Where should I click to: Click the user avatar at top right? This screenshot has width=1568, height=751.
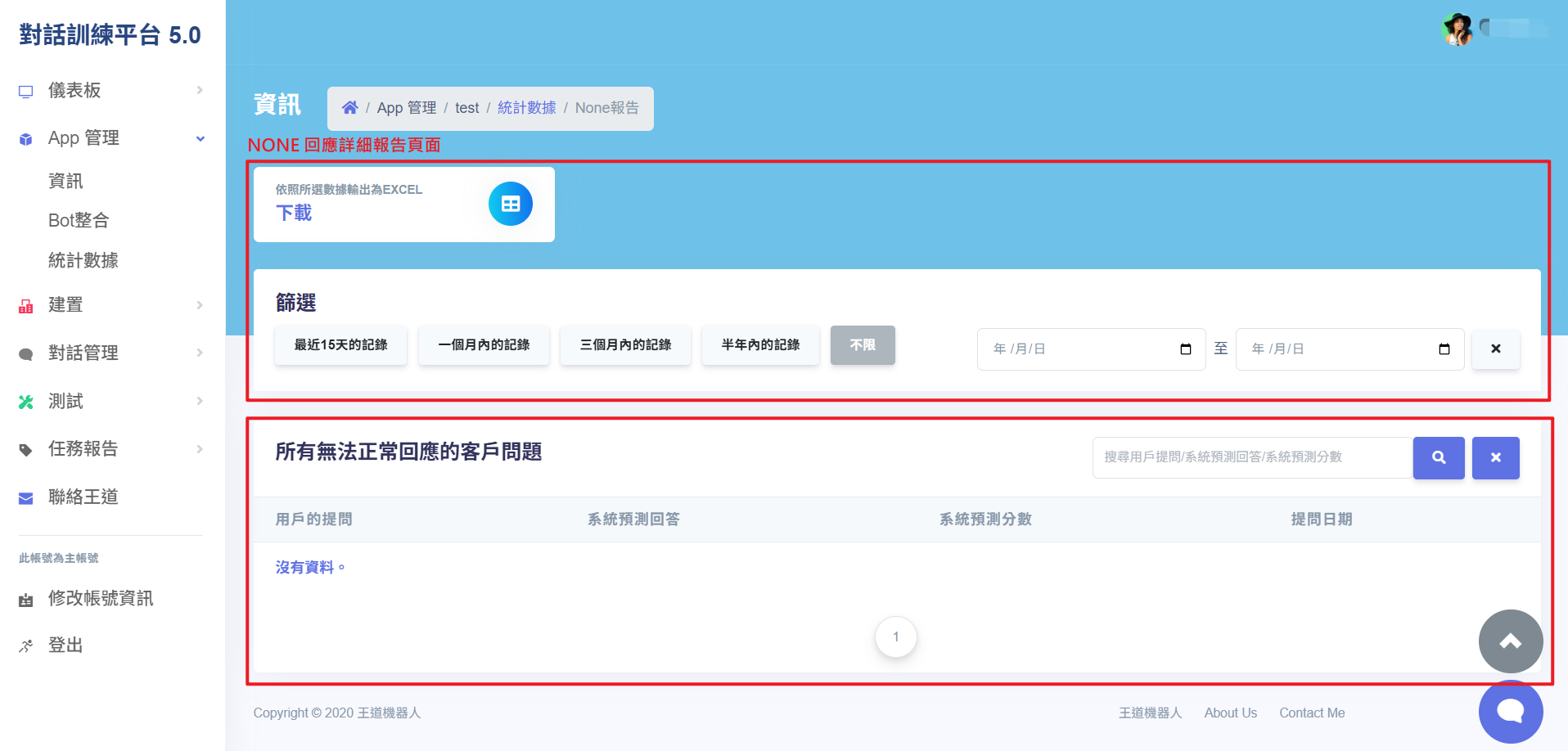click(x=1458, y=29)
